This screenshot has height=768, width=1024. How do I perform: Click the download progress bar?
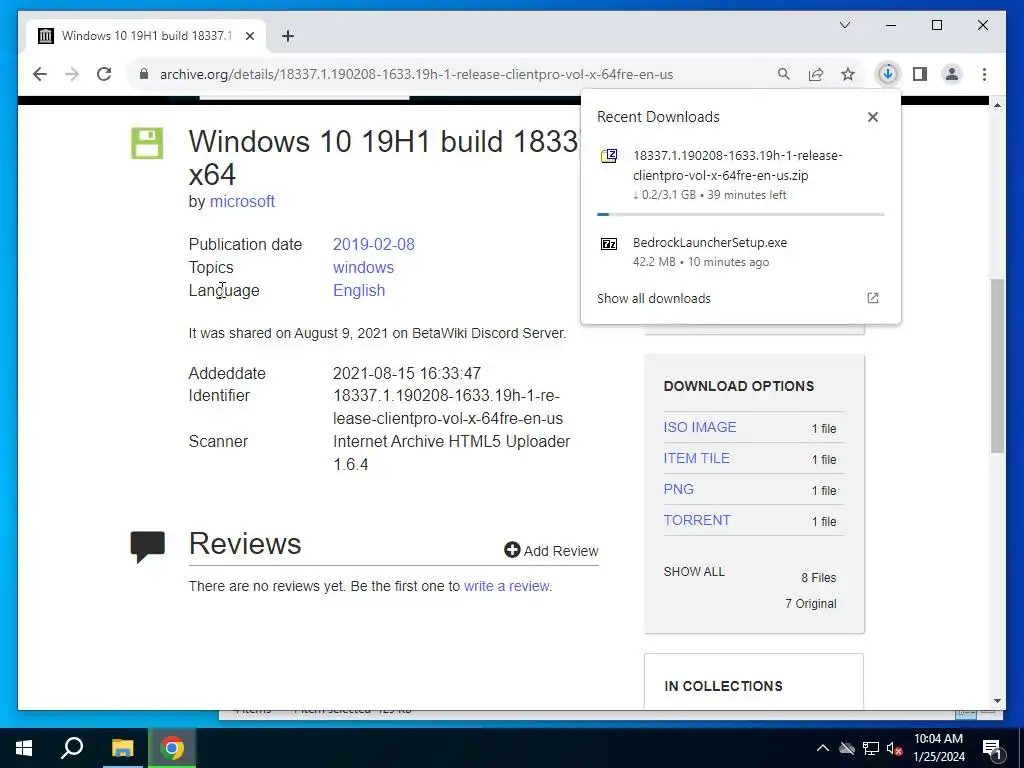coord(740,214)
